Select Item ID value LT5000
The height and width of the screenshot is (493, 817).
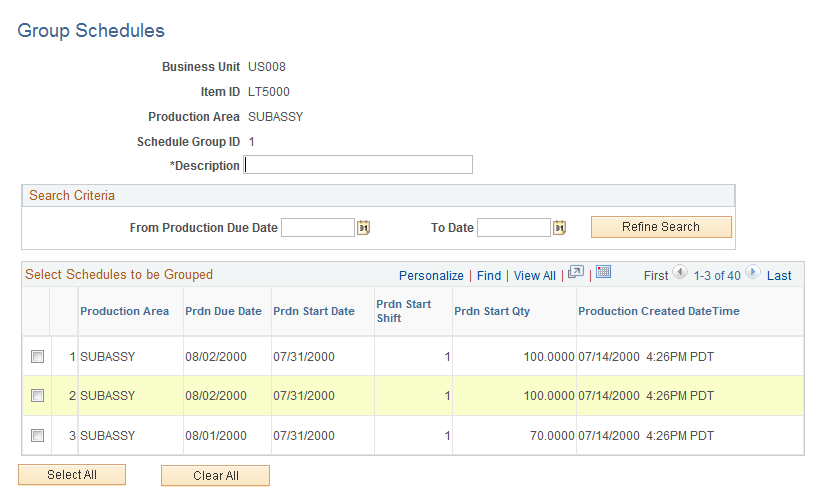269,92
